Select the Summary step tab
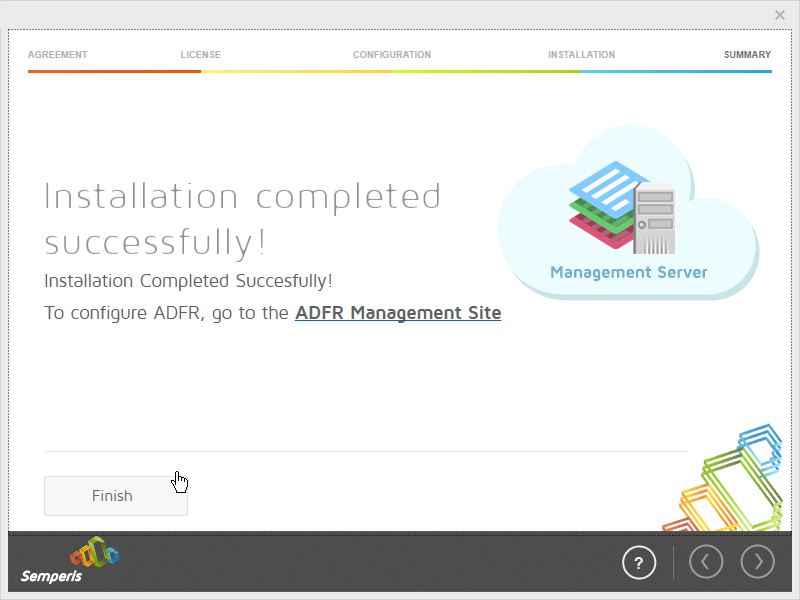The width and height of the screenshot is (800, 600). click(x=747, y=55)
